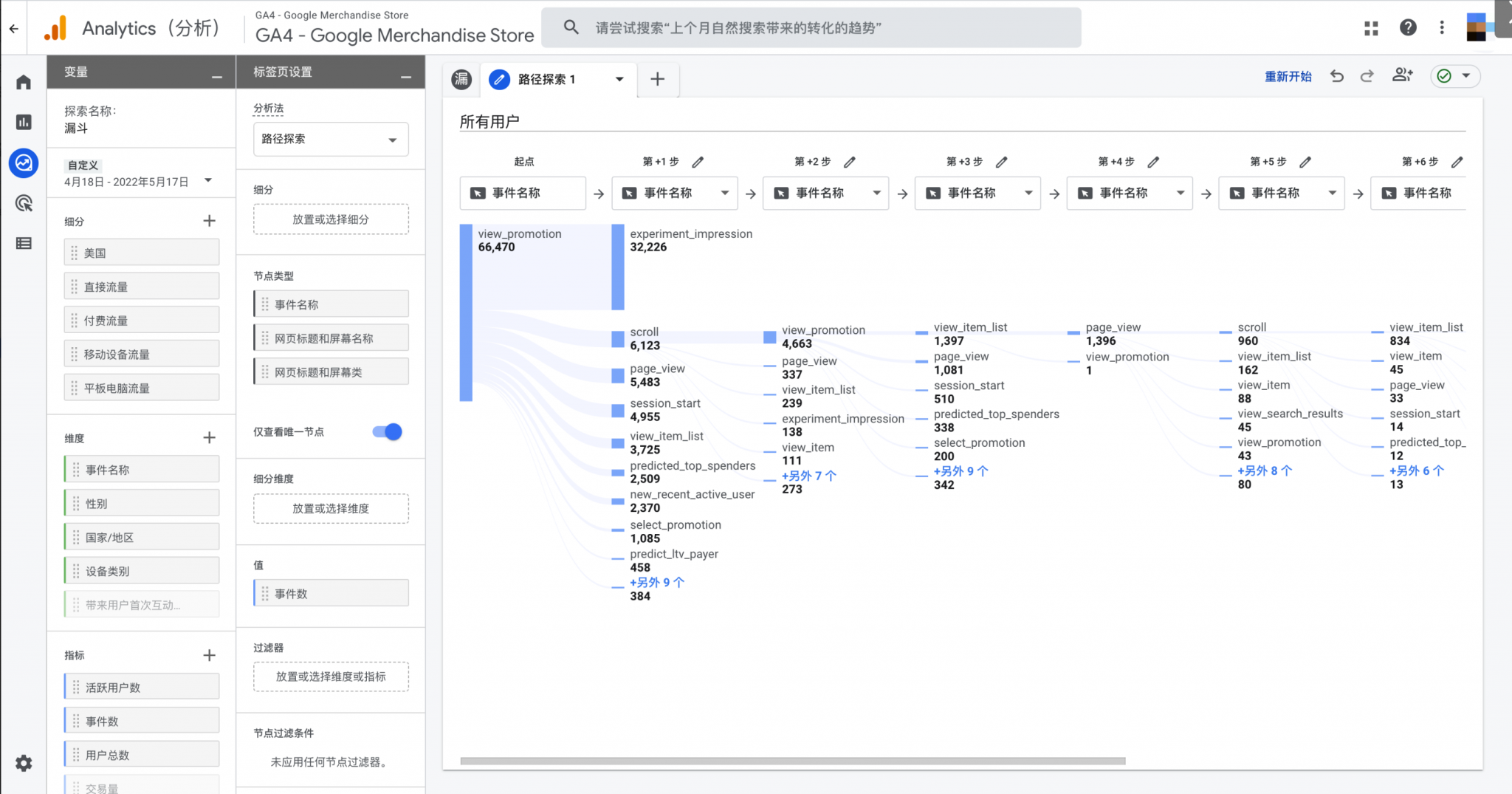Open the Library list icon in the sidebar

point(23,244)
